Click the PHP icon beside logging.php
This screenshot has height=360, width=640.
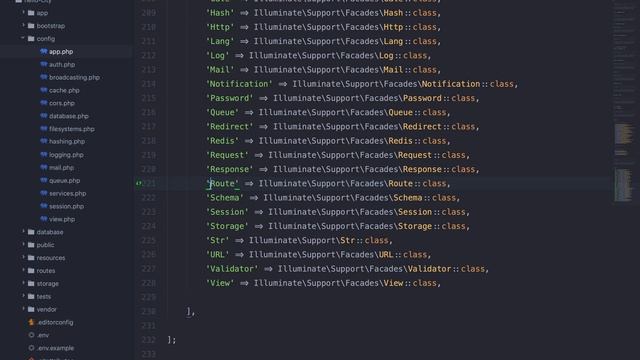44,155
